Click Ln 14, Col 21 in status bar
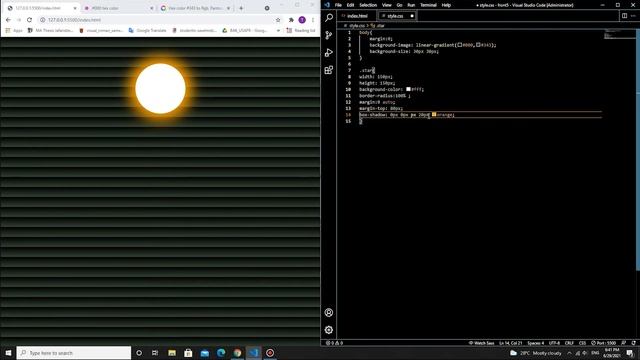 [510, 343]
